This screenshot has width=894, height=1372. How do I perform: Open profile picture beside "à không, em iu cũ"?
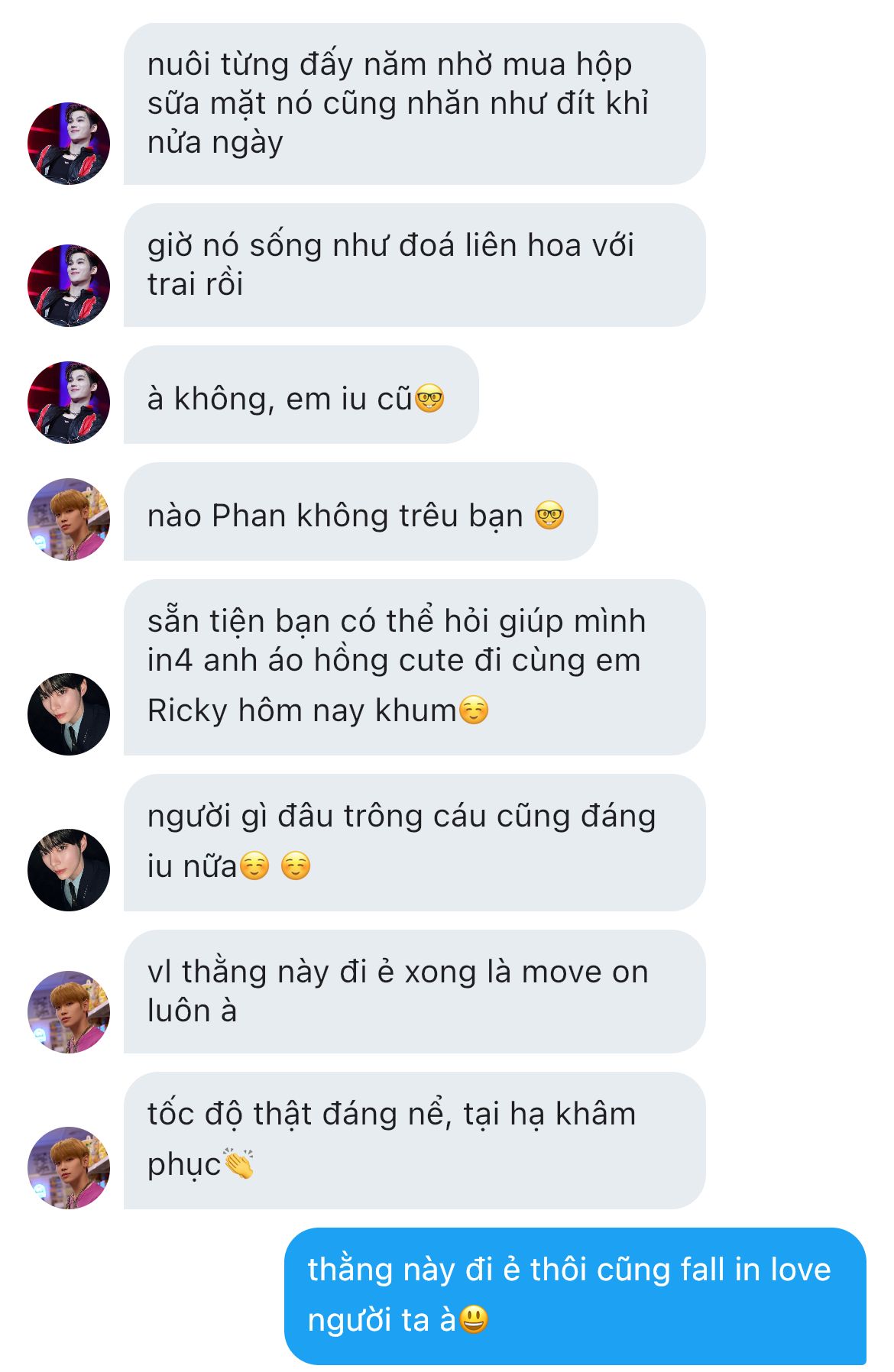pos(69,403)
